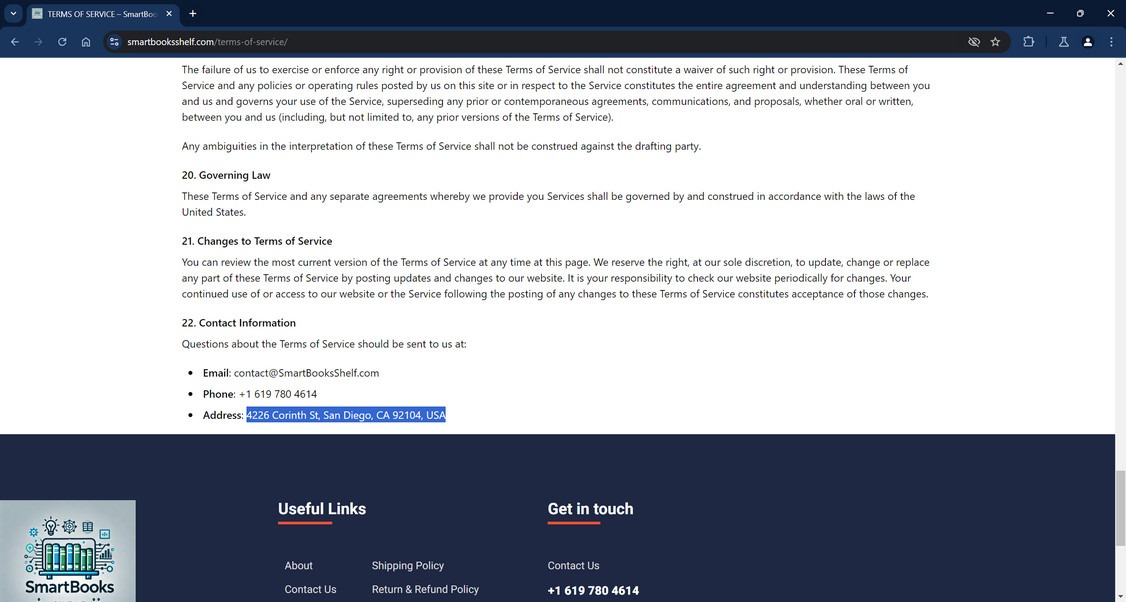Open the Shipping Policy link
The width and height of the screenshot is (1126, 602).
tap(408, 565)
